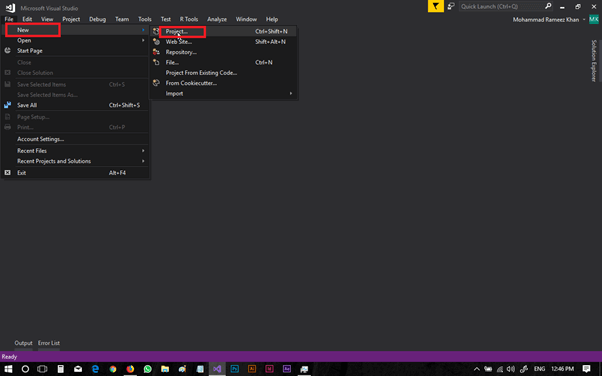Open the Tools menu

(144, 19)
